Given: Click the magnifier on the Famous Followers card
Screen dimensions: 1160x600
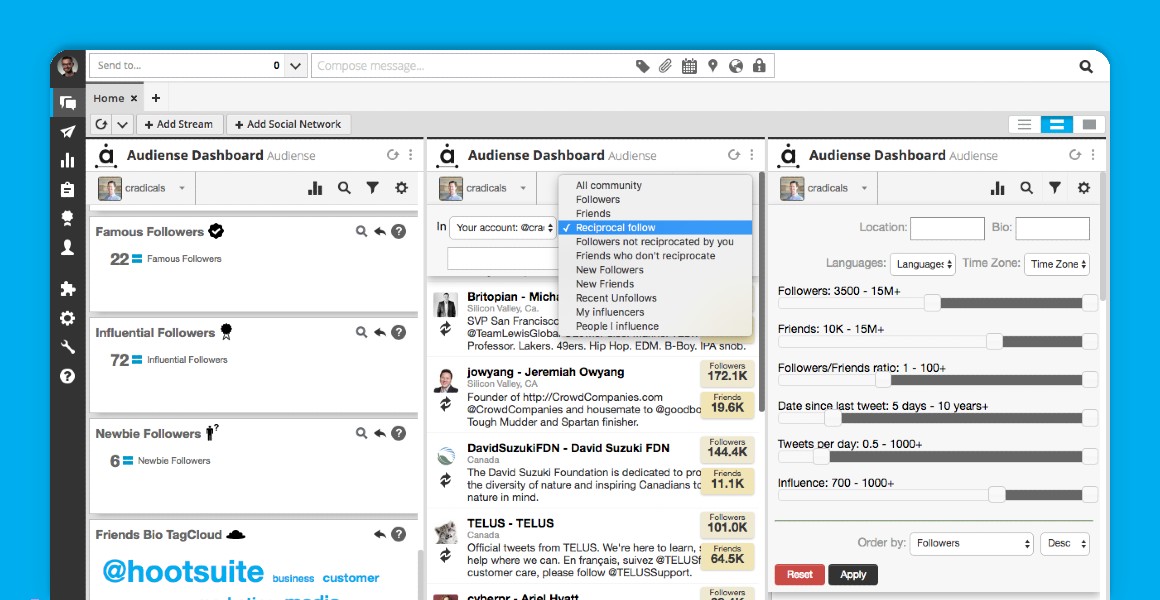Looking at the screenshot, I should tap(361, 232).
